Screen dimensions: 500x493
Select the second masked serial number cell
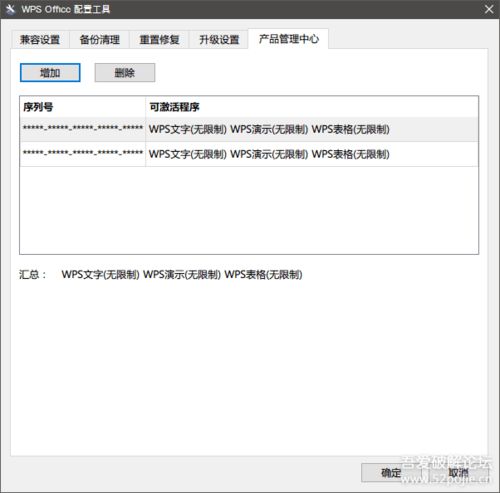[83, 154]
